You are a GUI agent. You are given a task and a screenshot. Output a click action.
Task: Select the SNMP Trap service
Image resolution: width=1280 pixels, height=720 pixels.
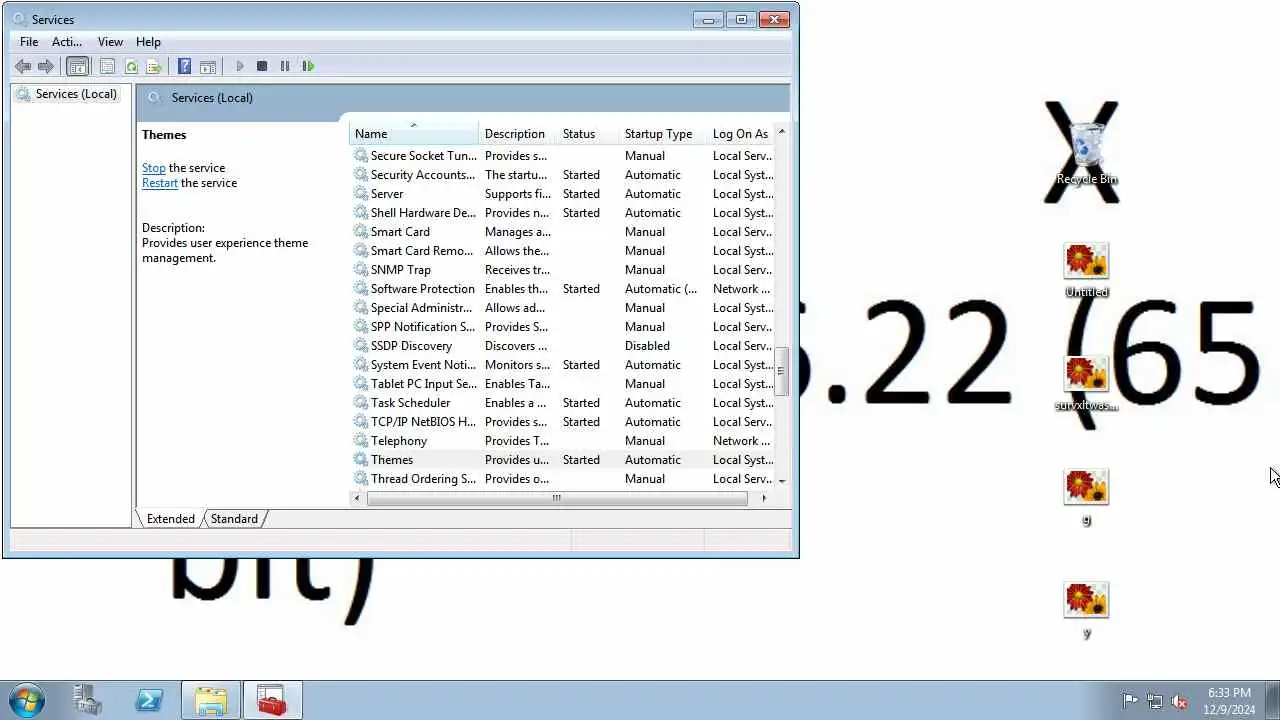563,270
